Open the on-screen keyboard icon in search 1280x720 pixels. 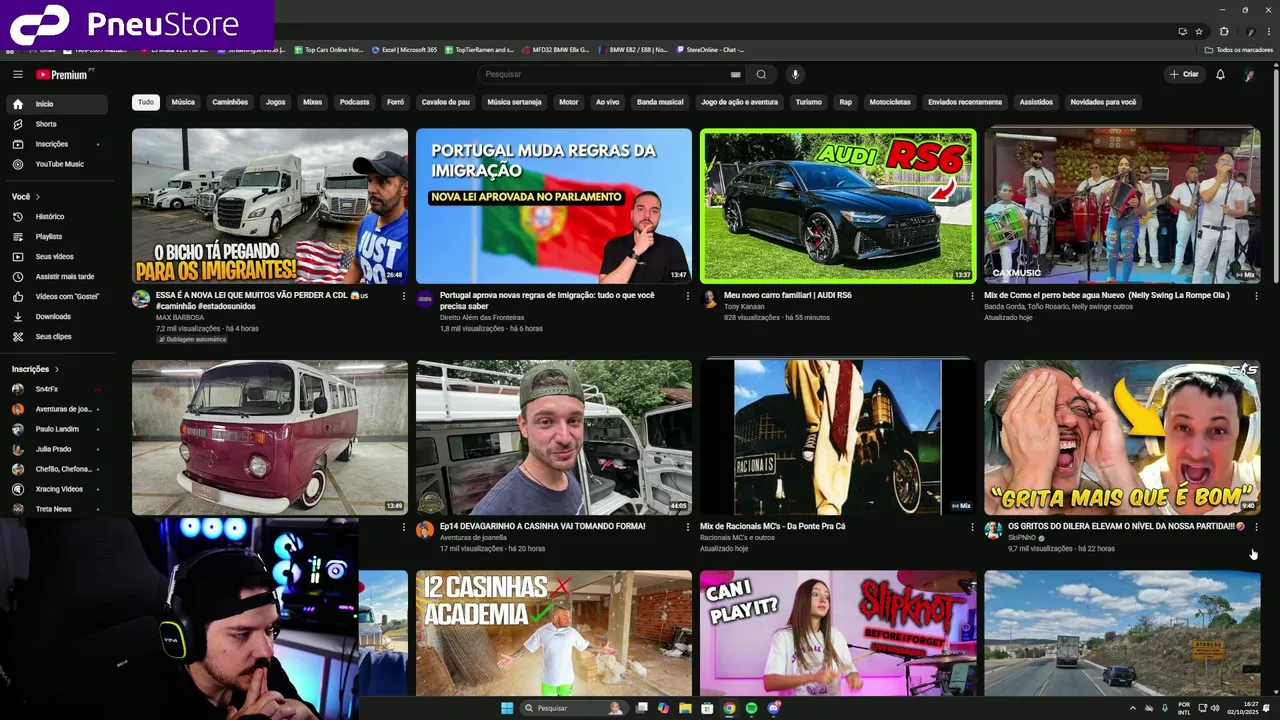point(736,74)
